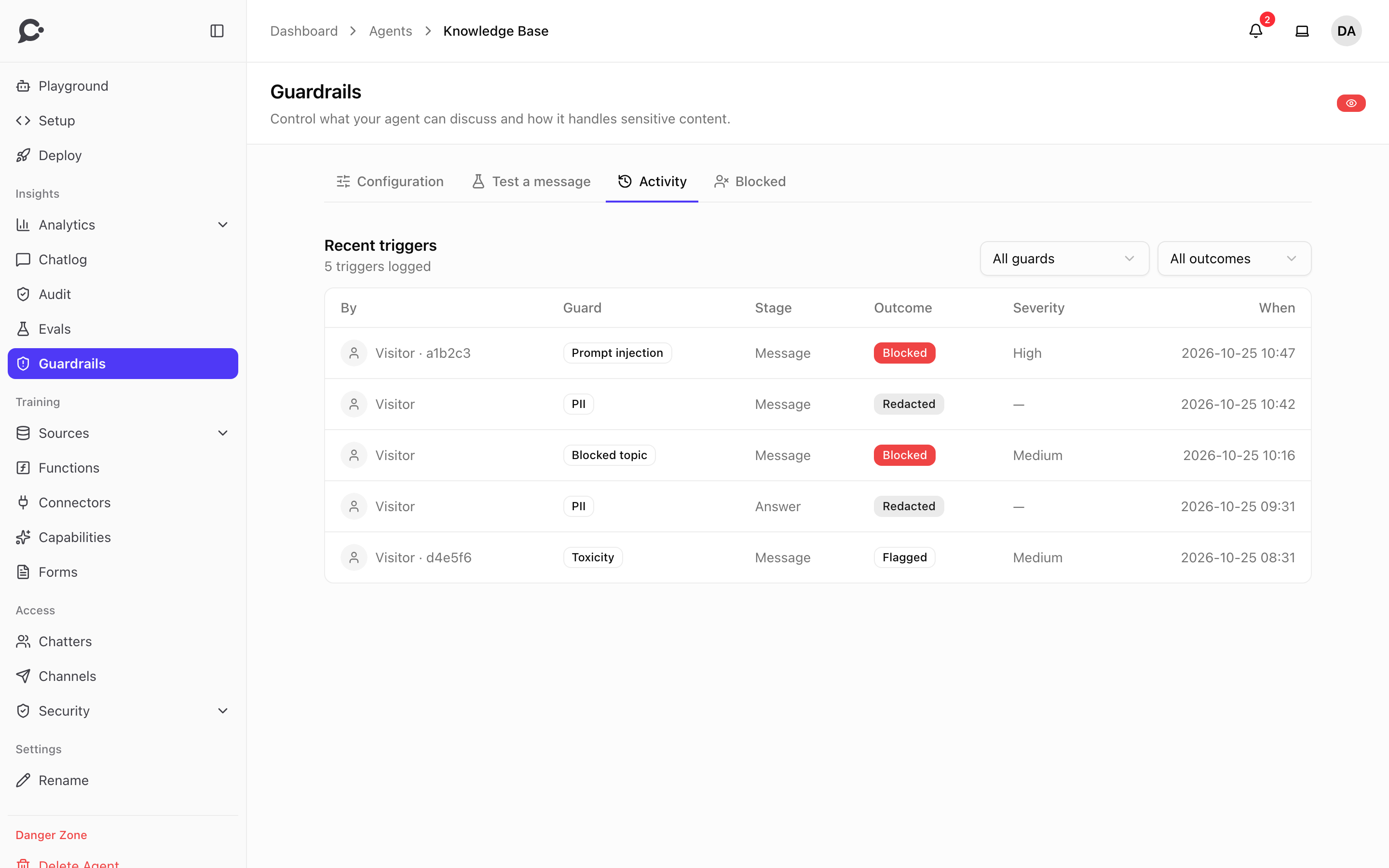Open the Audit page
The image size is (1389, 868).
coord(123,294)
